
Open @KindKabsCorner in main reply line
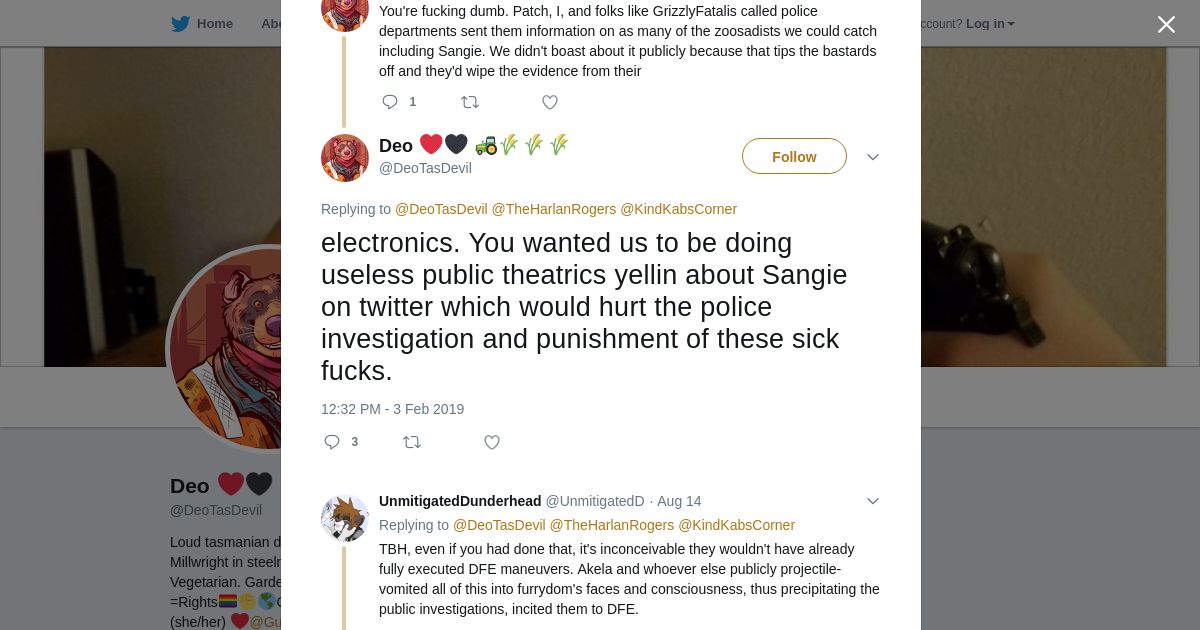[x=678, y=209]
